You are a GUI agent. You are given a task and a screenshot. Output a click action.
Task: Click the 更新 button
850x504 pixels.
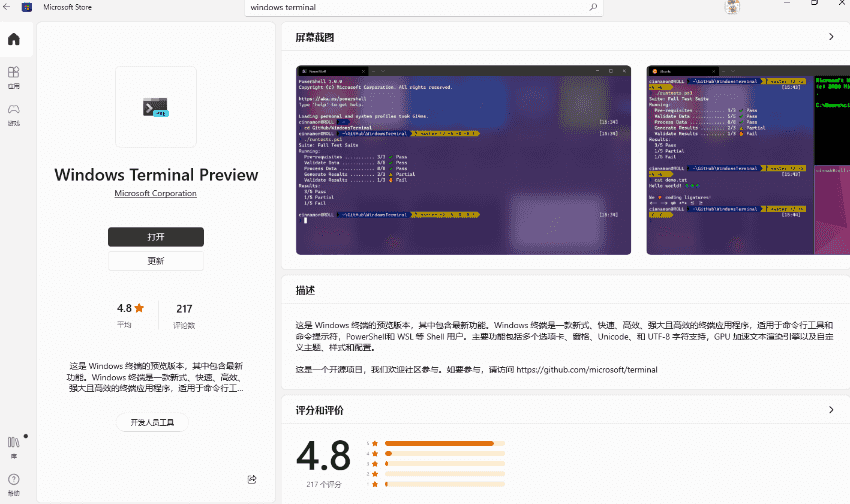(156, 261)
